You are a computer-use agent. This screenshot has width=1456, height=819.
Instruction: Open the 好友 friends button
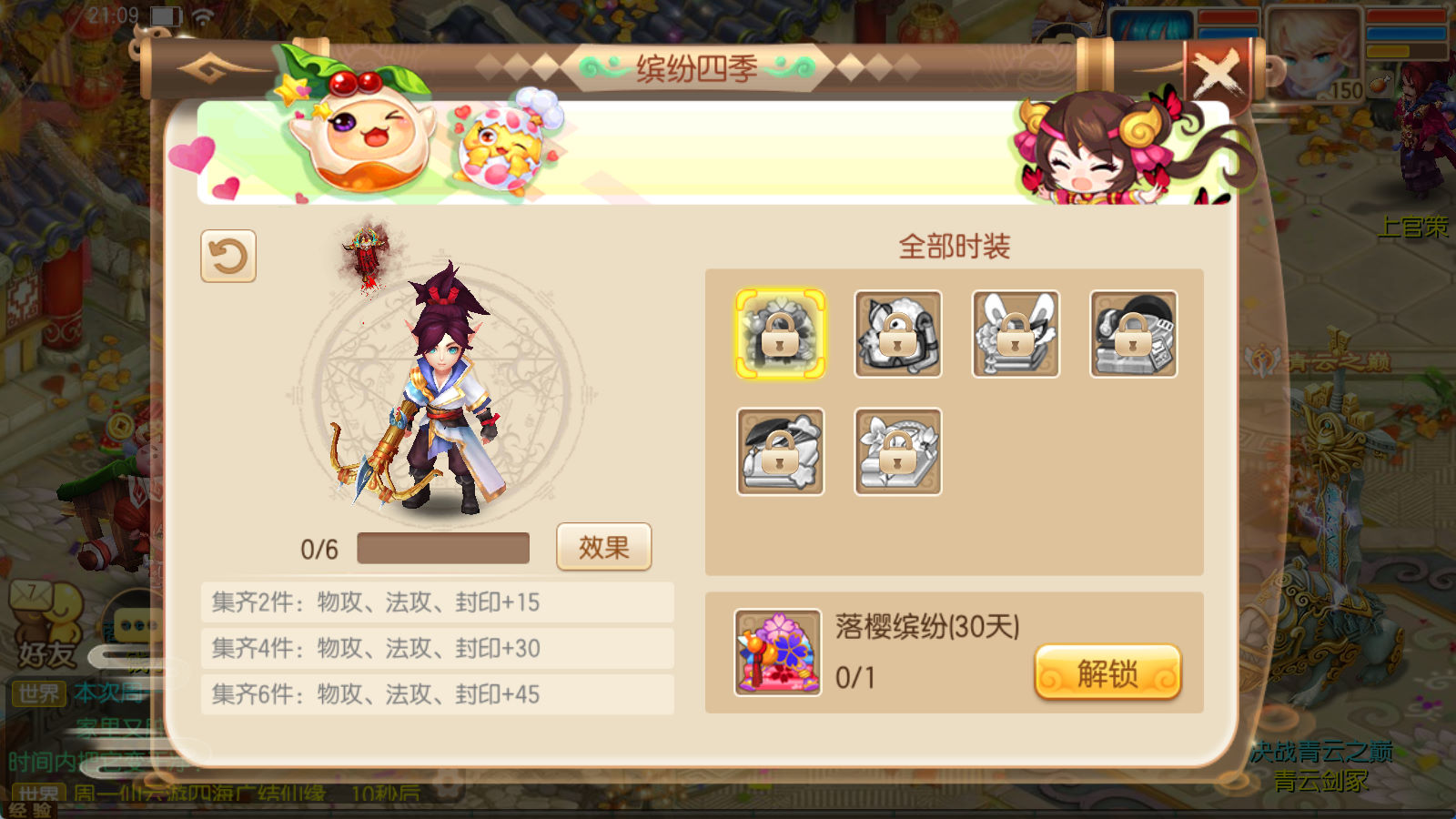[45, 628]
